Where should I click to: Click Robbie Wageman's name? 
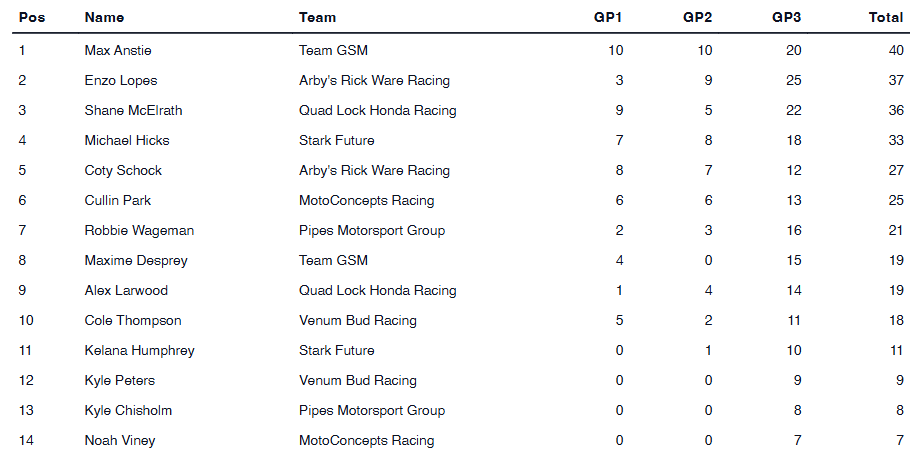[139, 230]
